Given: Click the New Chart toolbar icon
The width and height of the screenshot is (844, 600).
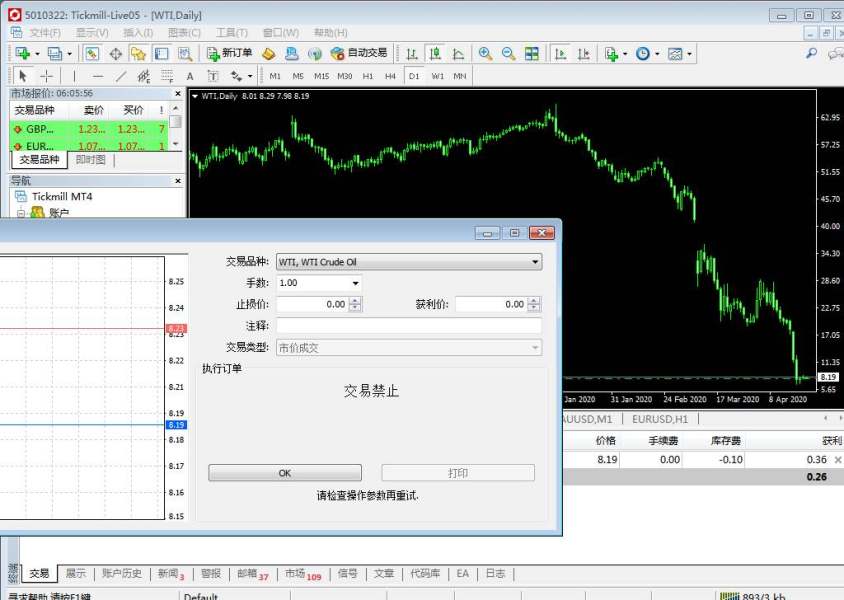Looking at the screenshot, I should (22, 53).
